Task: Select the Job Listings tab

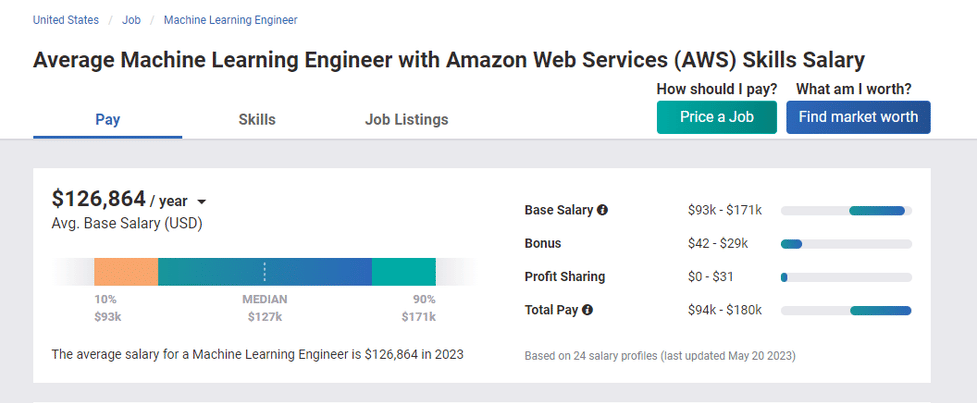Action: coord(406,120)
